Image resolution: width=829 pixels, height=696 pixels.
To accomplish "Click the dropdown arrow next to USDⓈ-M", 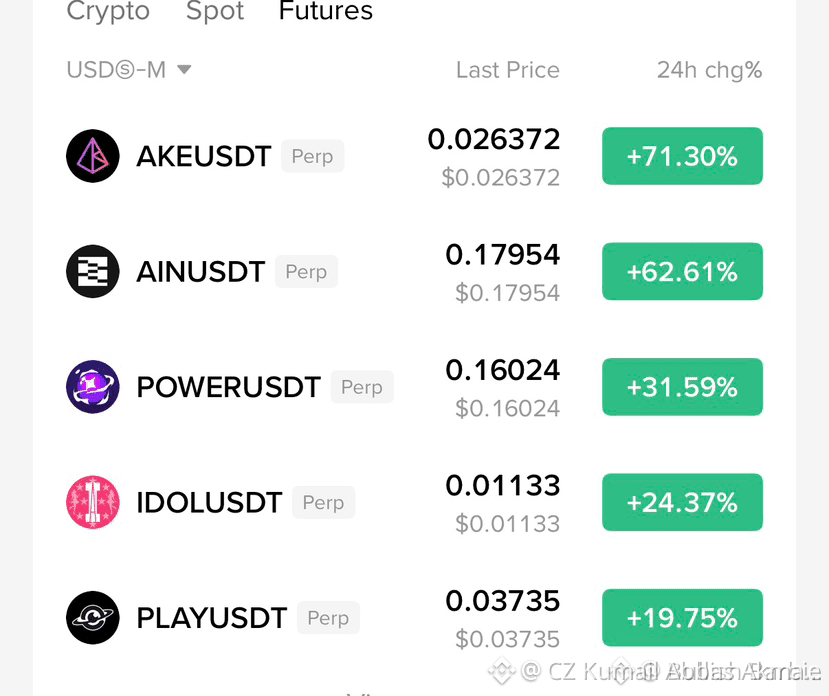I will click(x=183, y=69).
